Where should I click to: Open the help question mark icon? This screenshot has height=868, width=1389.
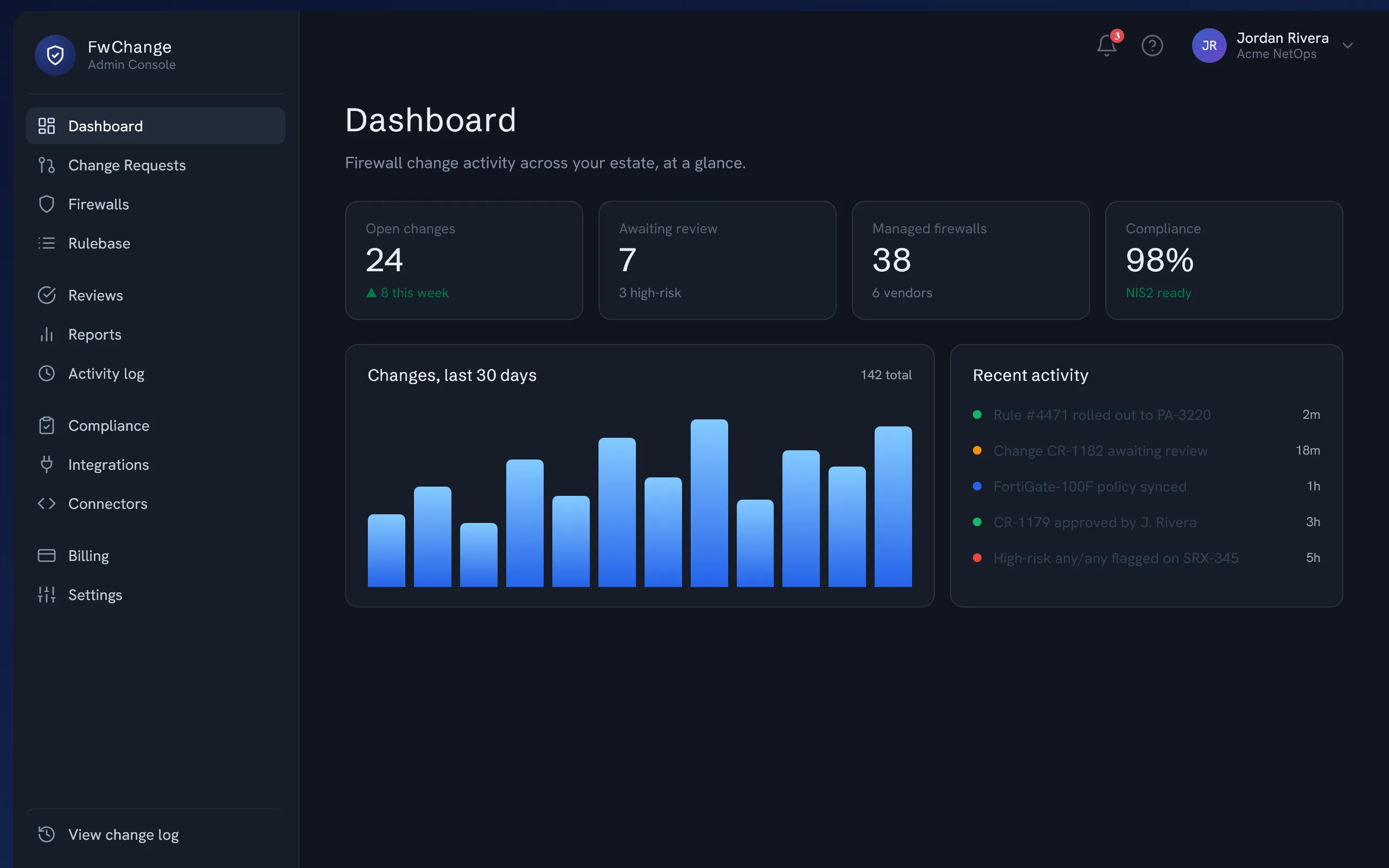1152,46
